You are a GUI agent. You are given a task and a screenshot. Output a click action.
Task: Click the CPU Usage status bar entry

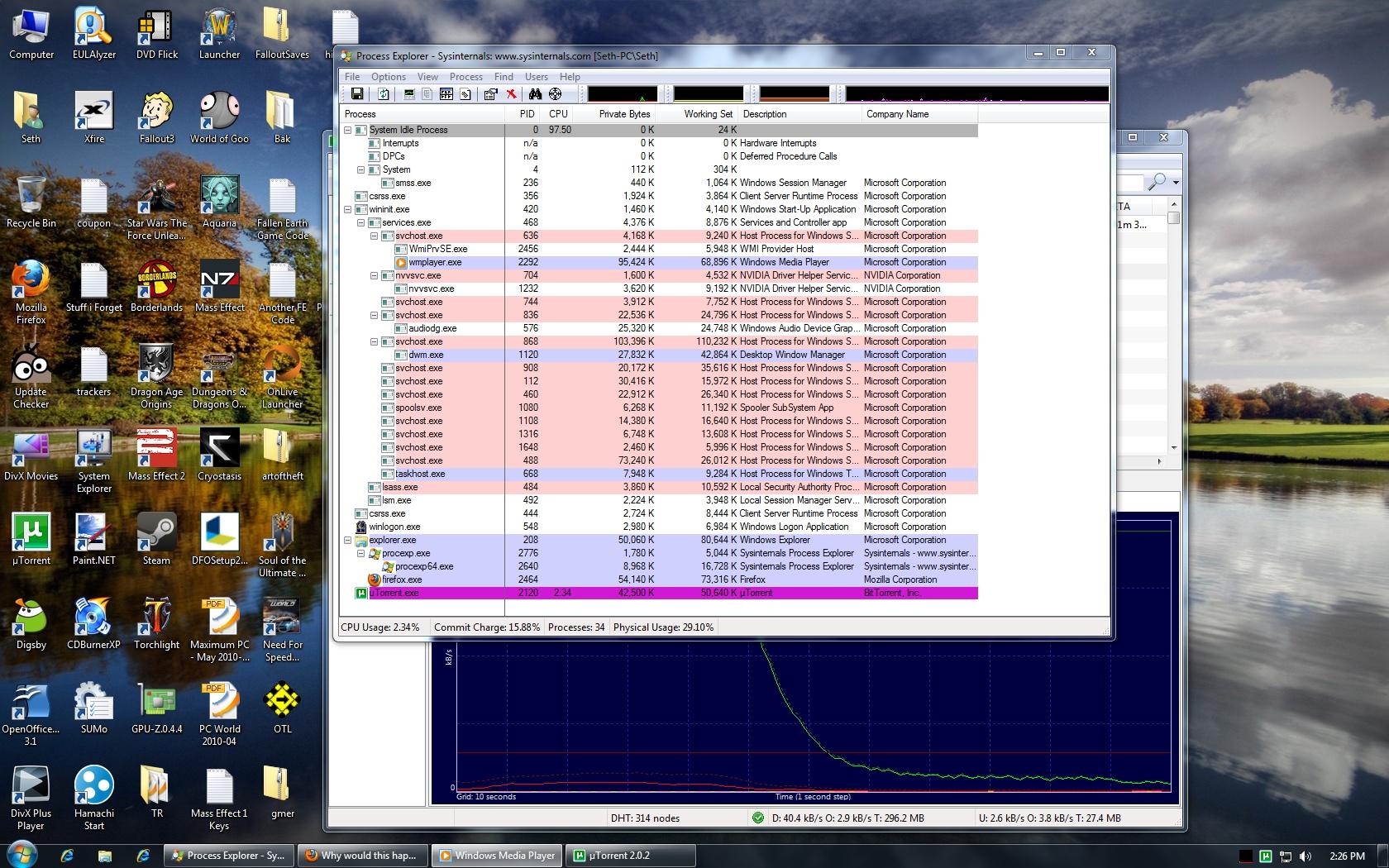[380, 627]
